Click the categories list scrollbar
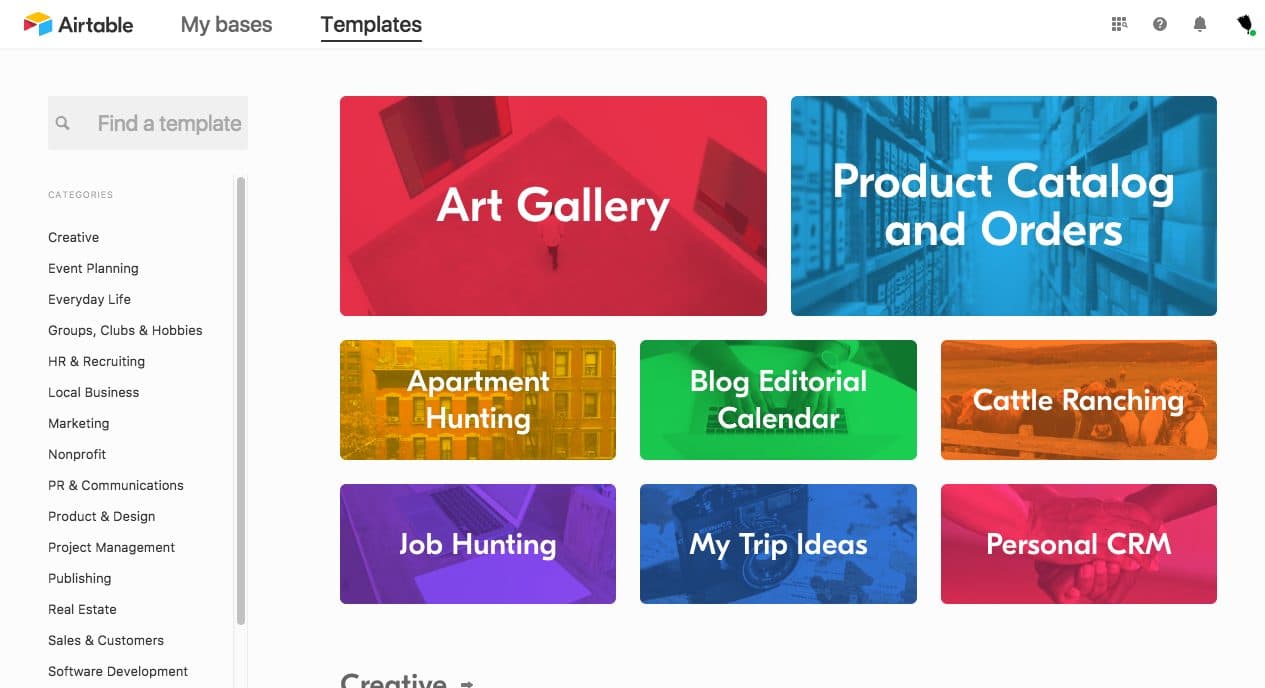This screenshot has height=688, width=1265. (x=241, y=400)
